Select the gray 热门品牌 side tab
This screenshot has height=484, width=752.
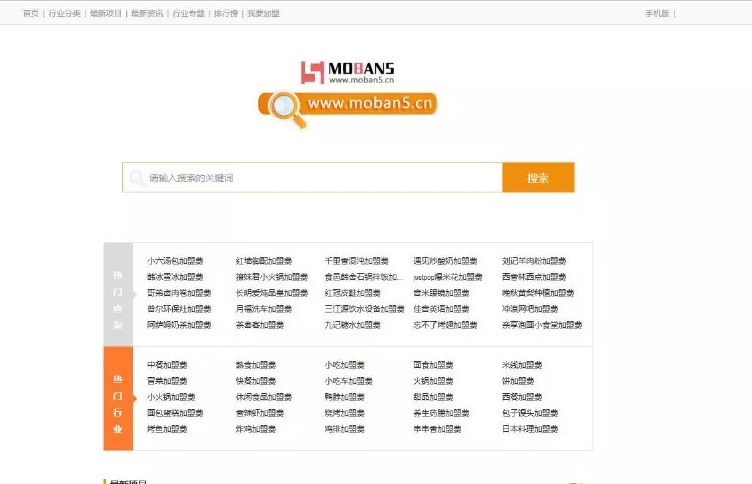[118, 294]
